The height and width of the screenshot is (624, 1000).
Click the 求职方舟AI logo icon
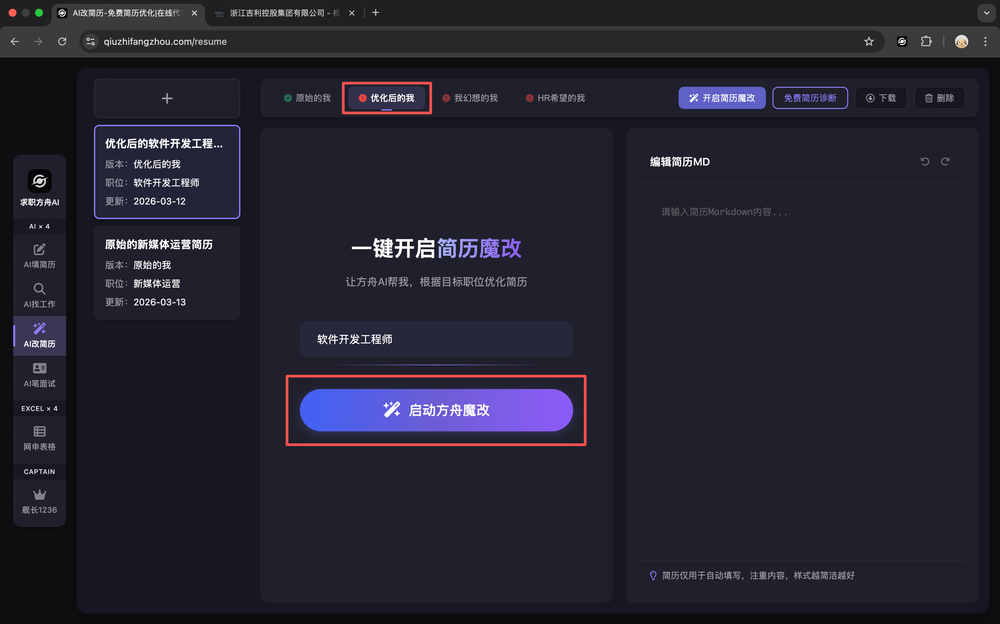40,181
